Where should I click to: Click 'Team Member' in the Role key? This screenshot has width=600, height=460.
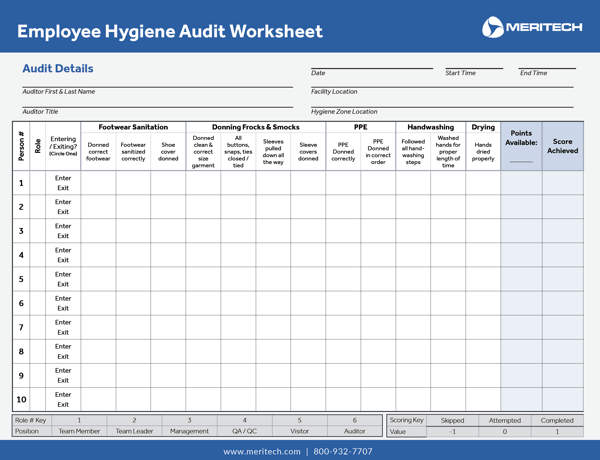(79, 431)
